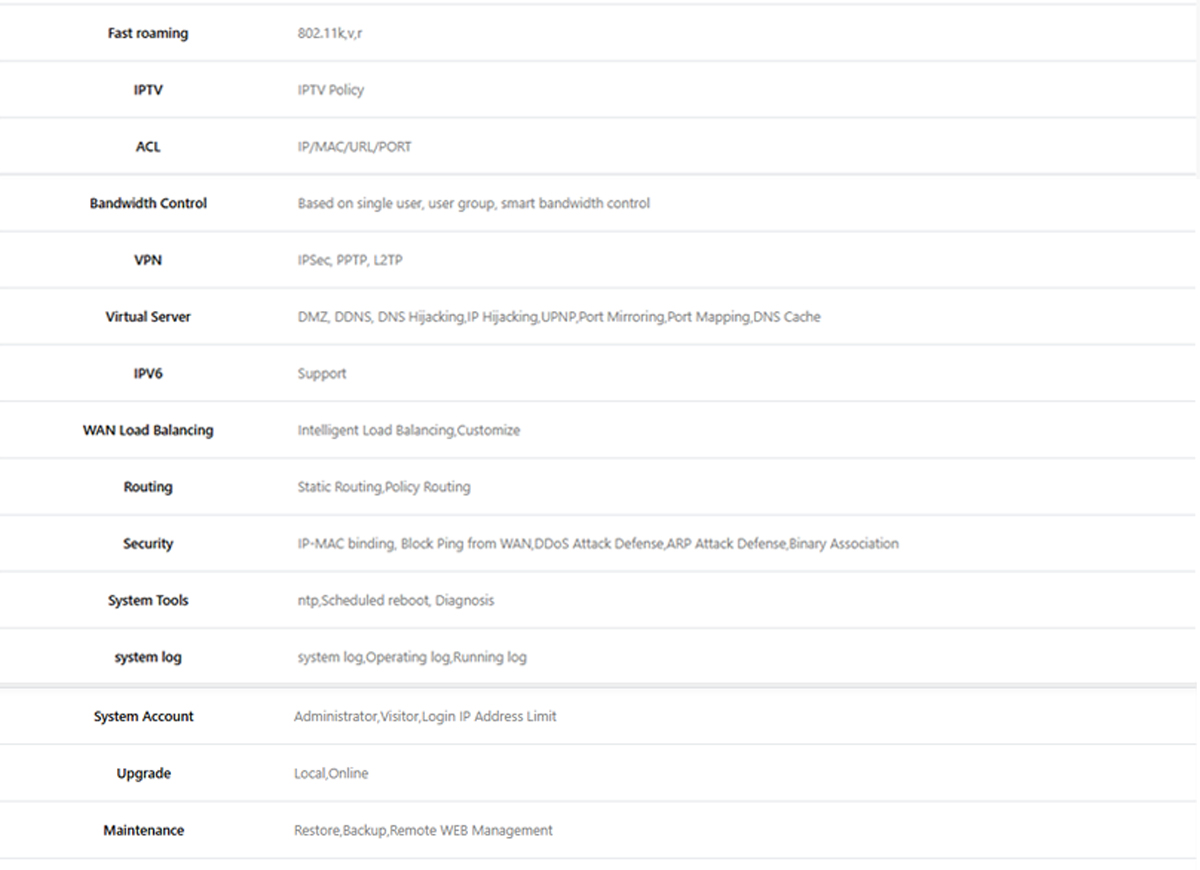Click the Bandwidth Control label
The width and height of the screenshot is (1200, 870).
click(x=148, y=203)
